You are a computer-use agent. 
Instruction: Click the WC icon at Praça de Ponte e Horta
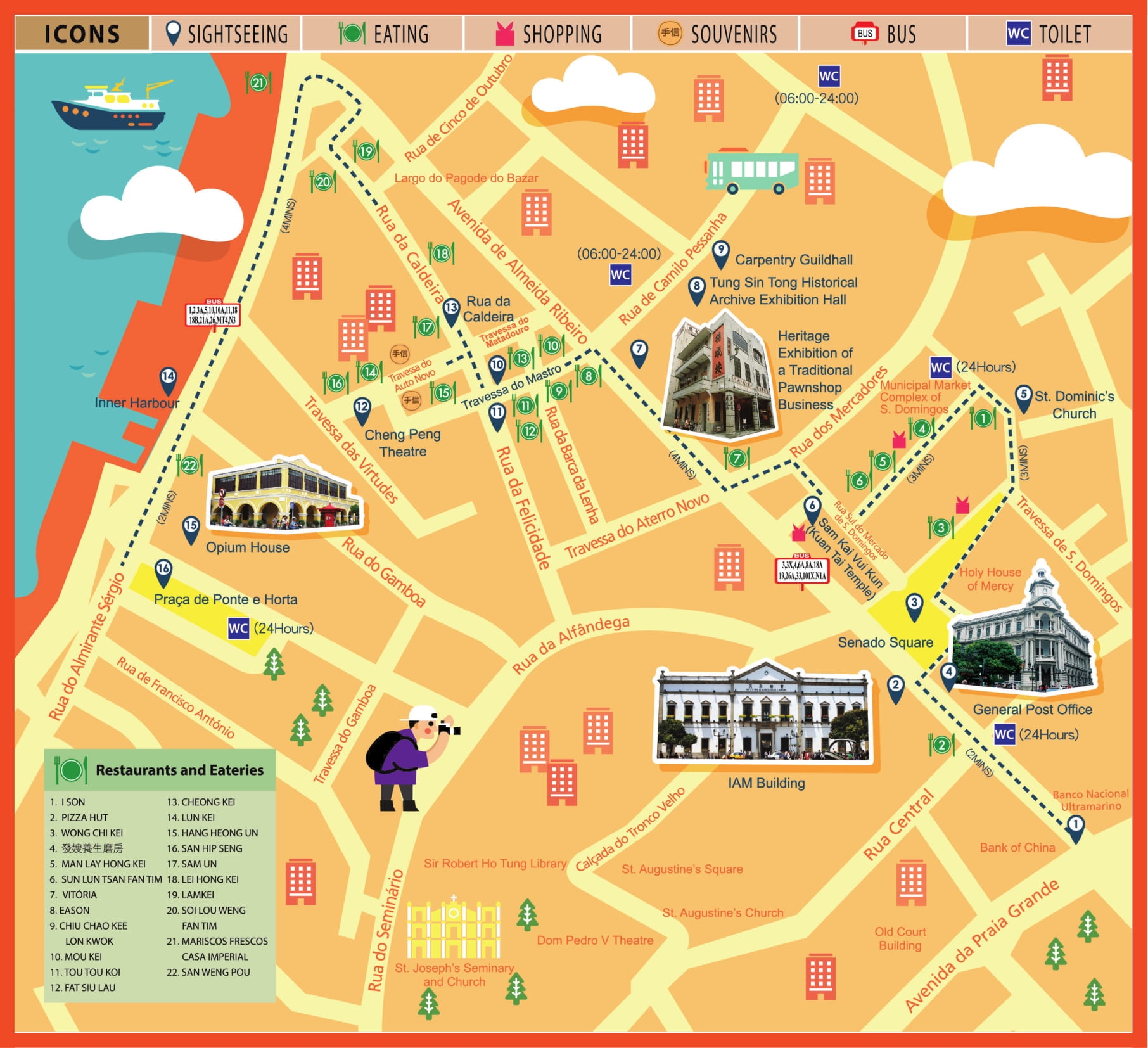(238, 629)
